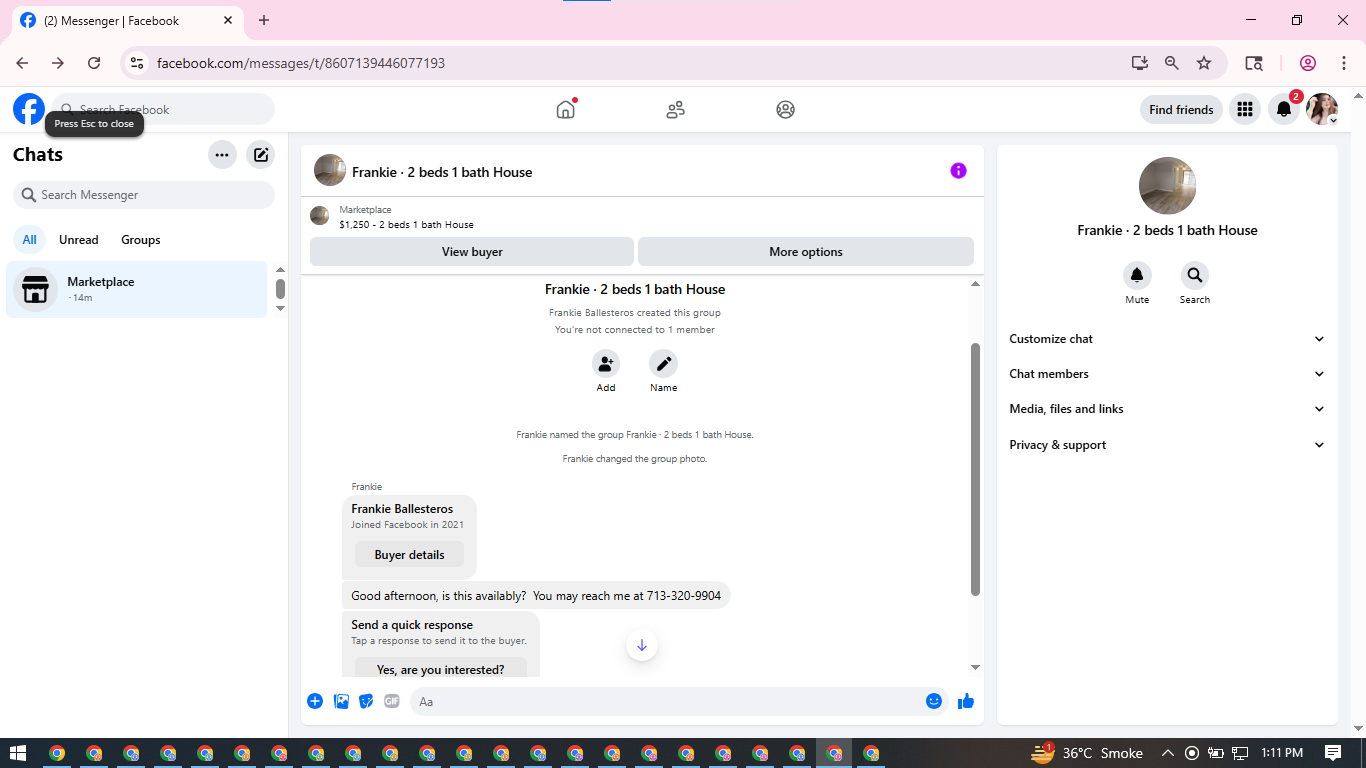Select the Groups chats filter
1366x768 pixels.
pos(141,240)
